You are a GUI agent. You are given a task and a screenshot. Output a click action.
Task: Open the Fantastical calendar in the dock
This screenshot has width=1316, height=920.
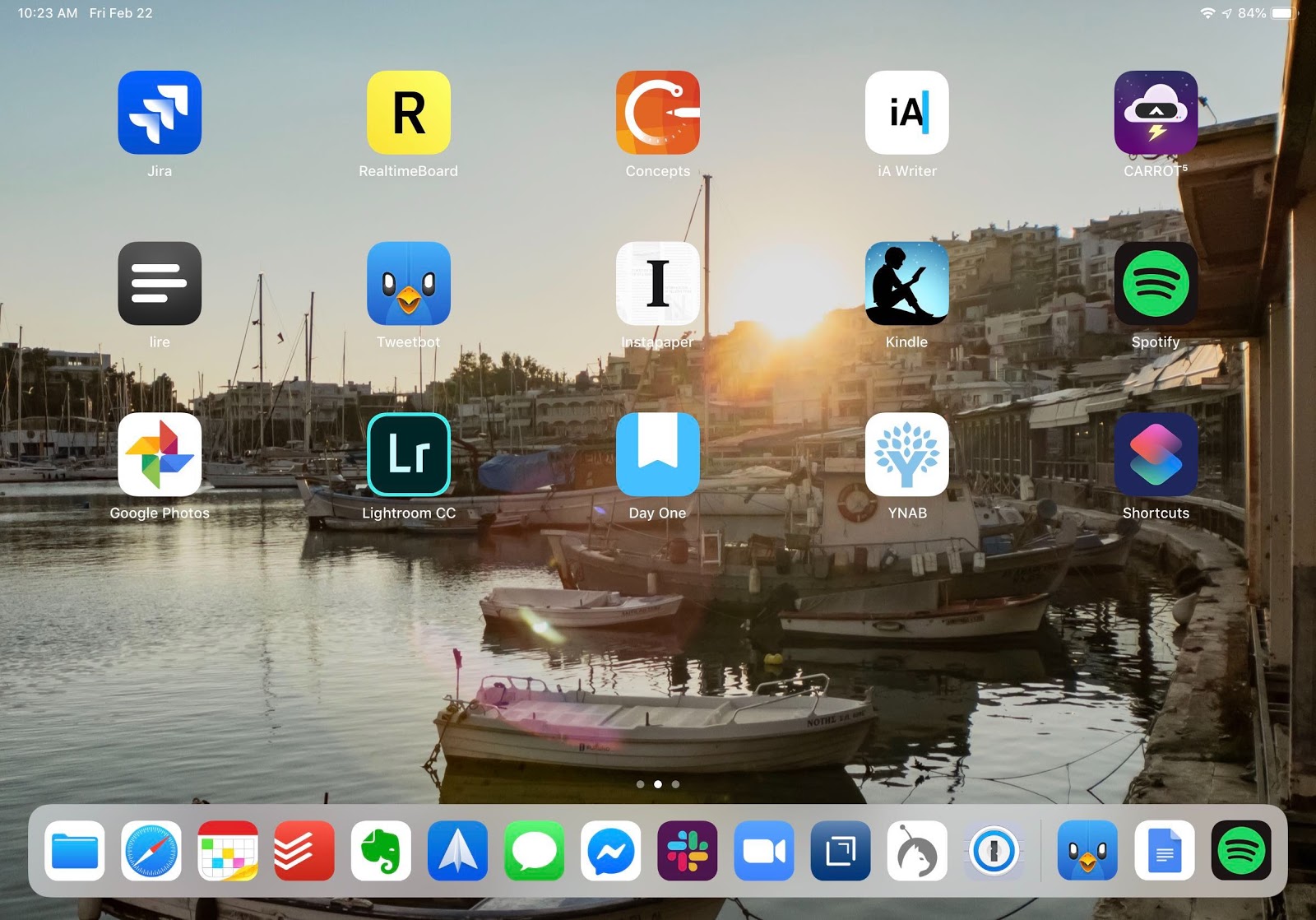[x=228, y=850]
